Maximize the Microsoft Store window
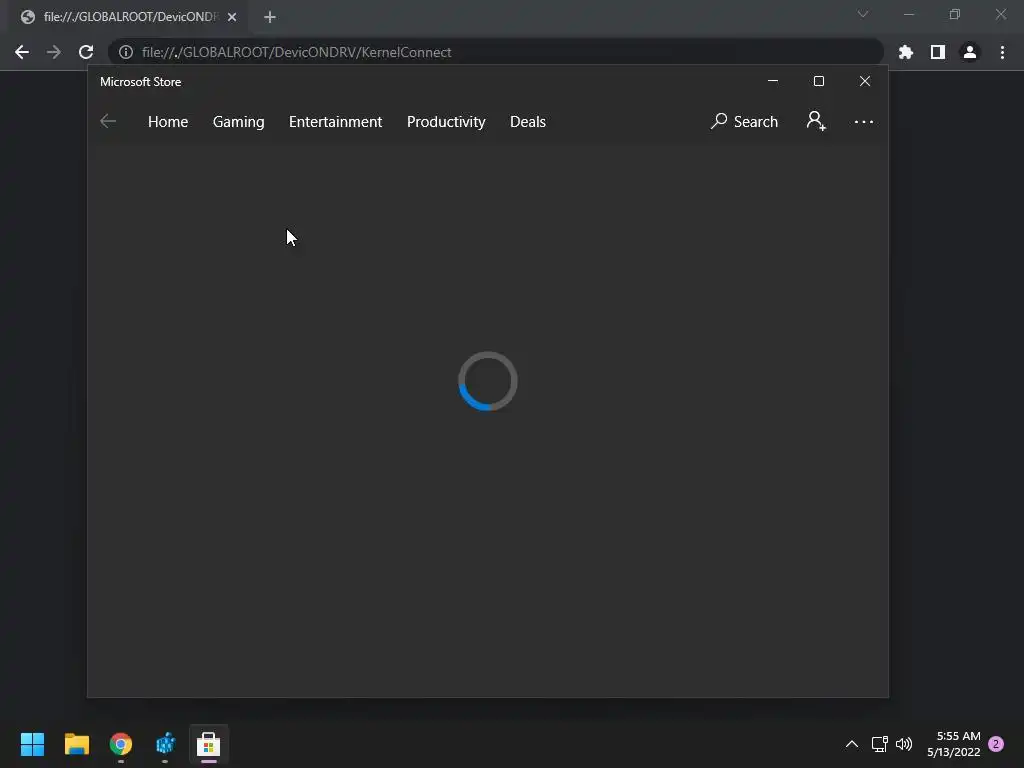This screenshot has width=1024, height=768. tap(818, 81)
